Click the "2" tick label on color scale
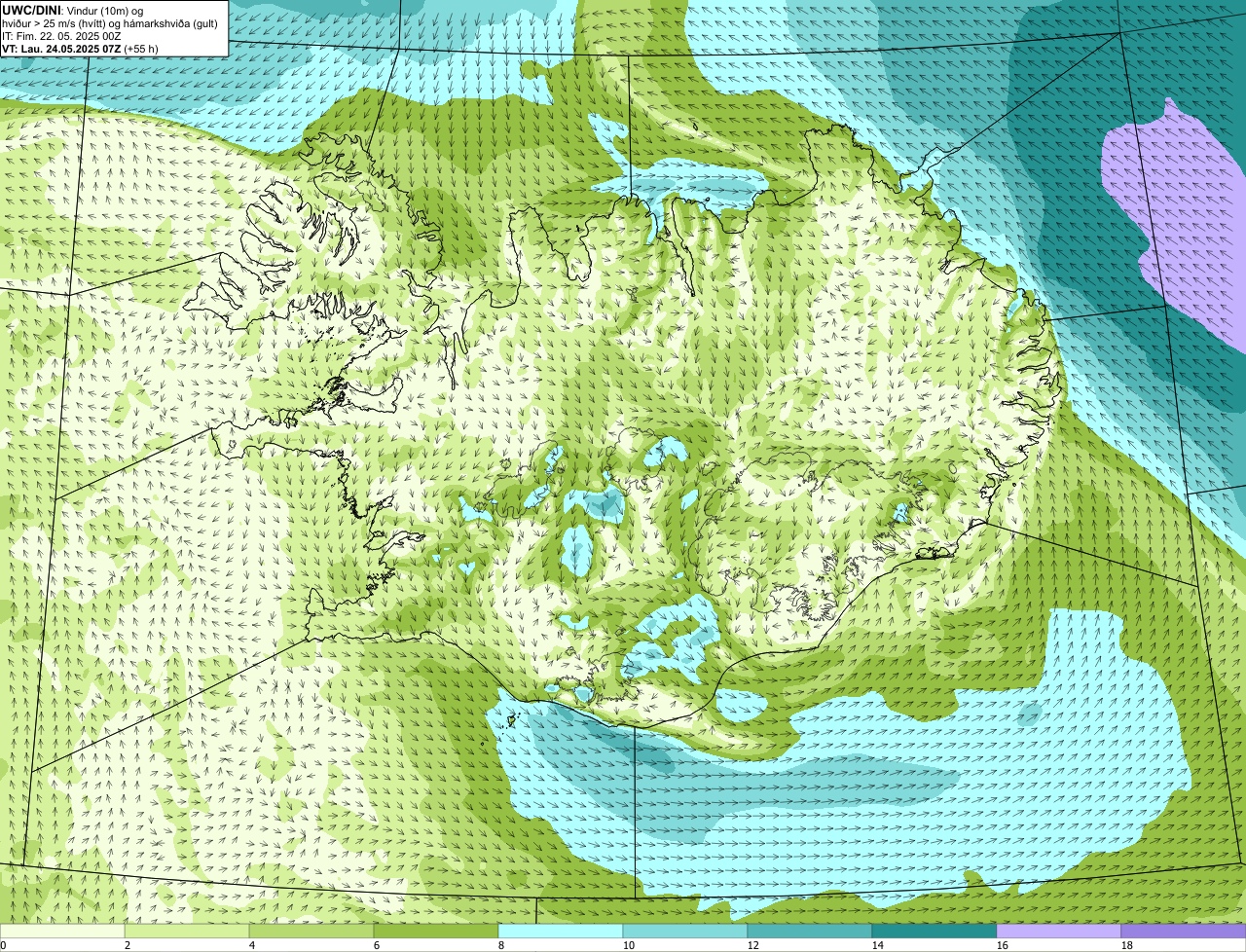The width and height of the screenshot is (1246, 952). click(128, 945)
